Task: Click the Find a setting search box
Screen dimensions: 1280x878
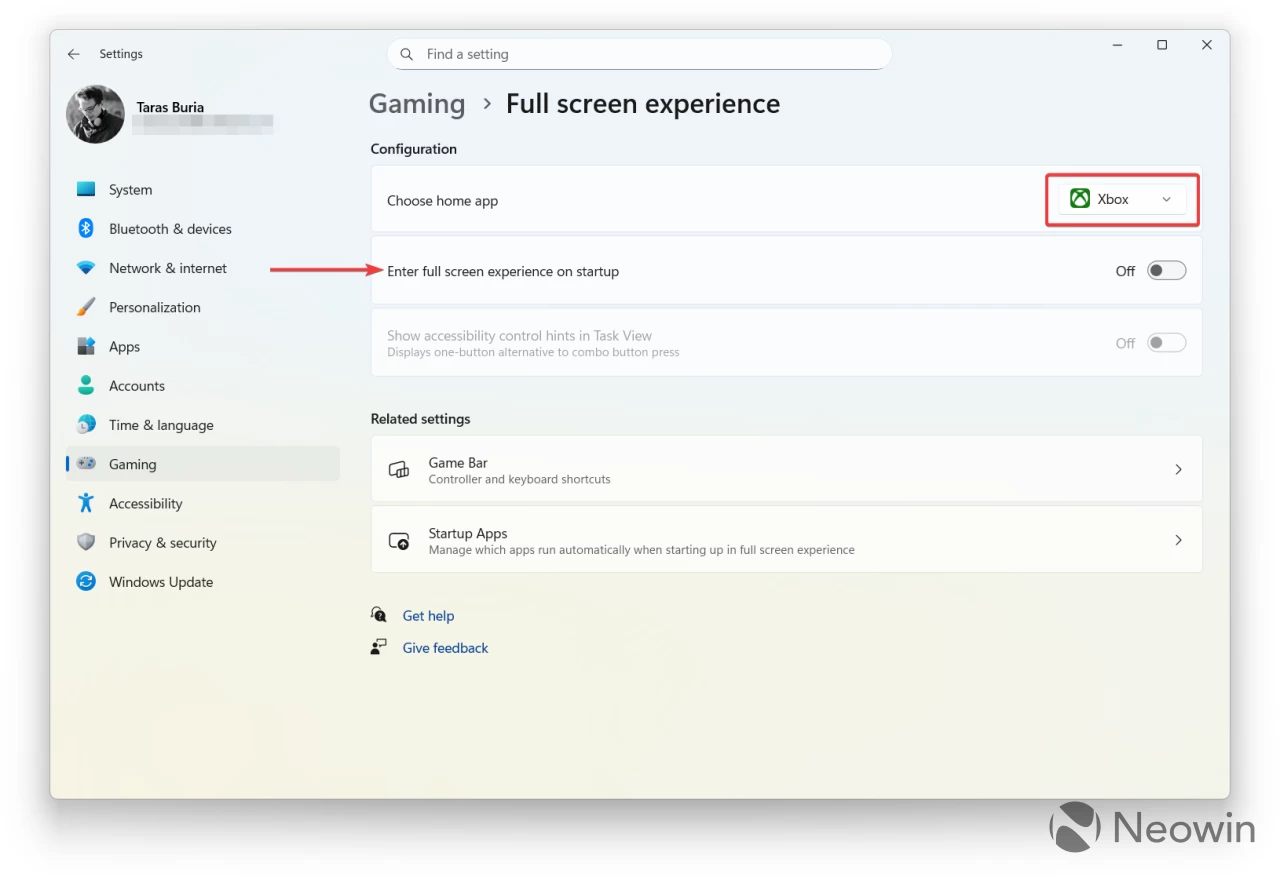Action: tap(639, 54)
